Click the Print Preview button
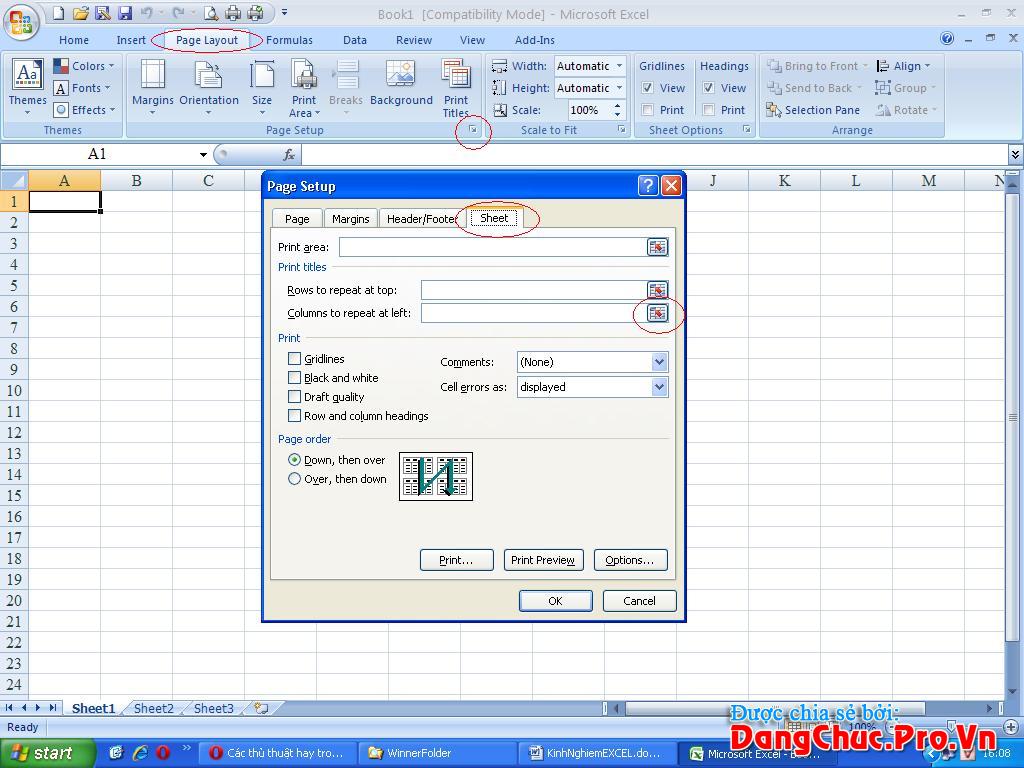Viewport: 1024px width, 768px height. (x=542, y=560)
